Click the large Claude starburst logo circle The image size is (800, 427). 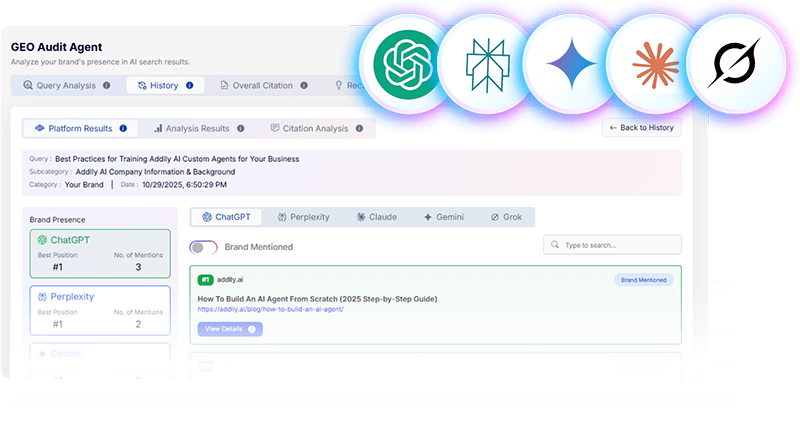[x=655, y=64]
